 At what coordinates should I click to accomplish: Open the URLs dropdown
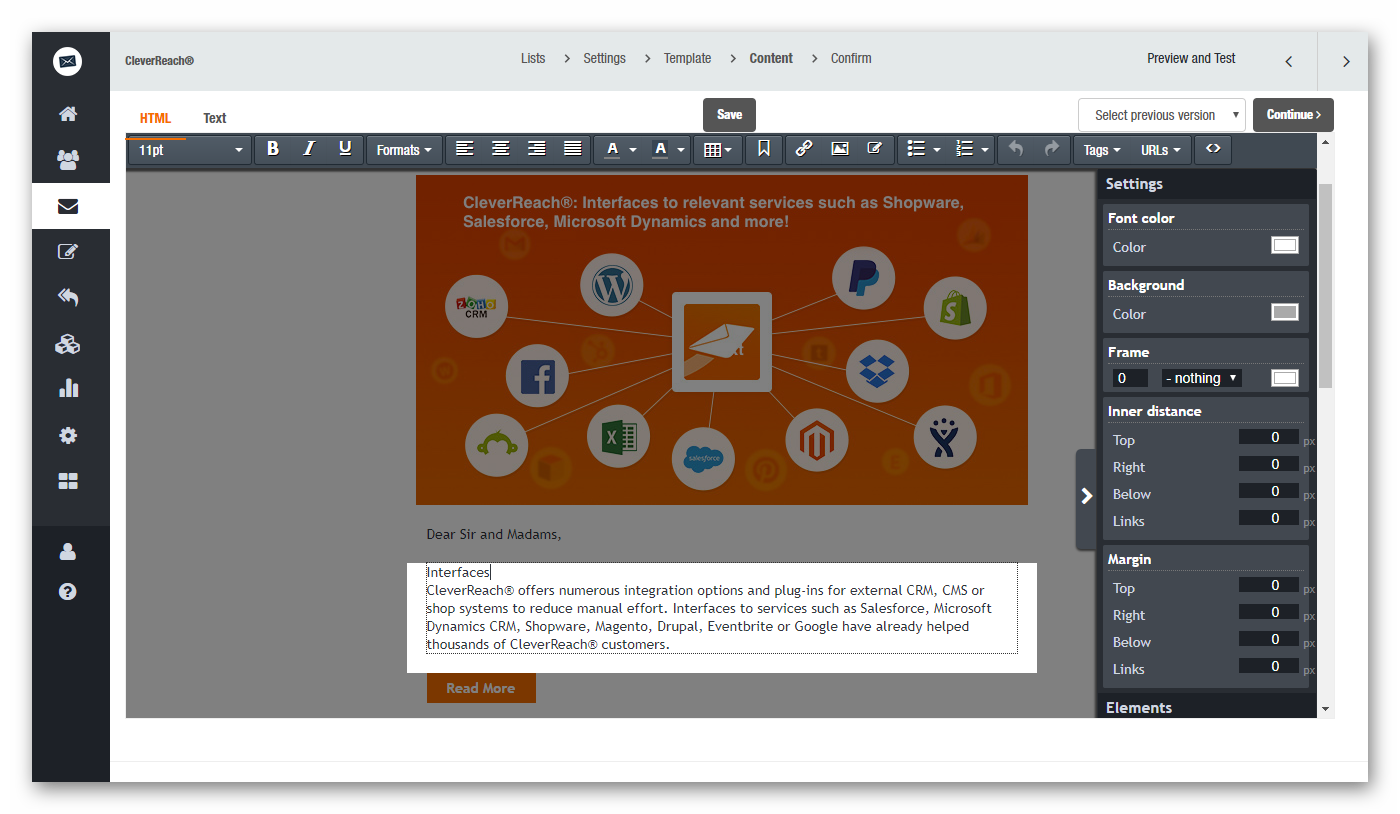1160,150
